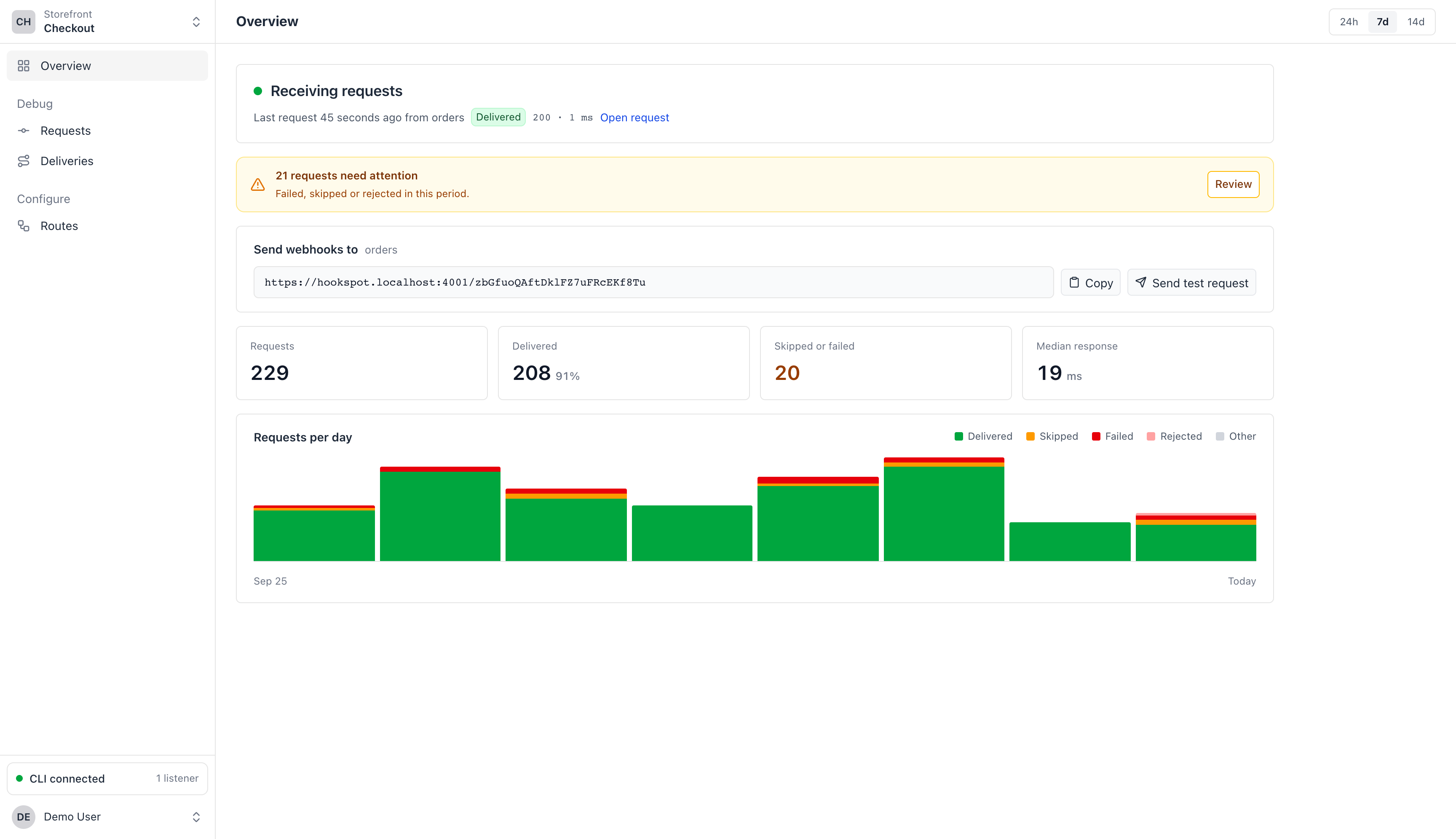This screenshot has width=1456, height=839.
Task: Switch time range to 14d
Action: click(1416, 22)
